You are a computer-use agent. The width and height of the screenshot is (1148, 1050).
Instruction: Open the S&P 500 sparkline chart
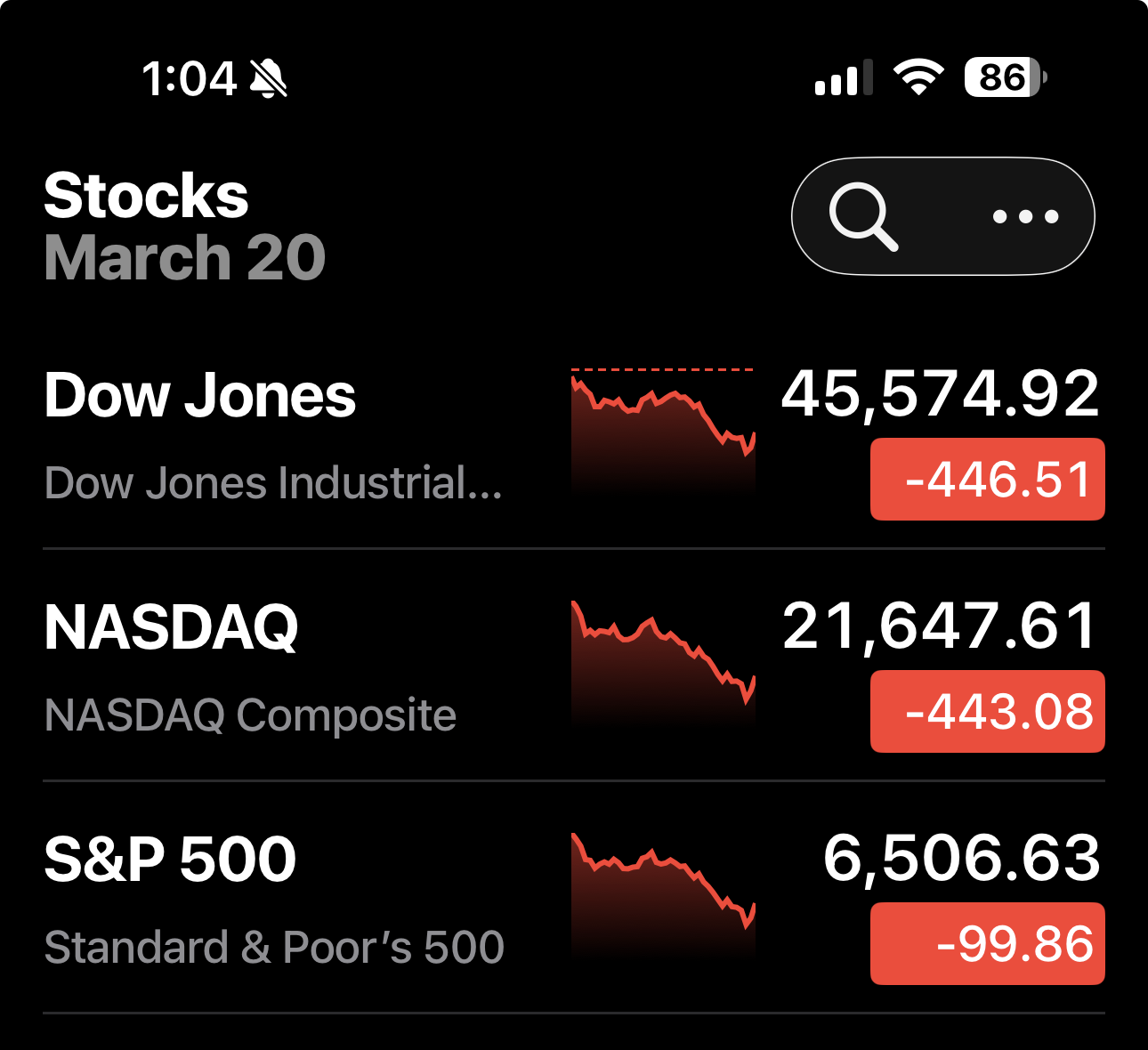point(663,894)
